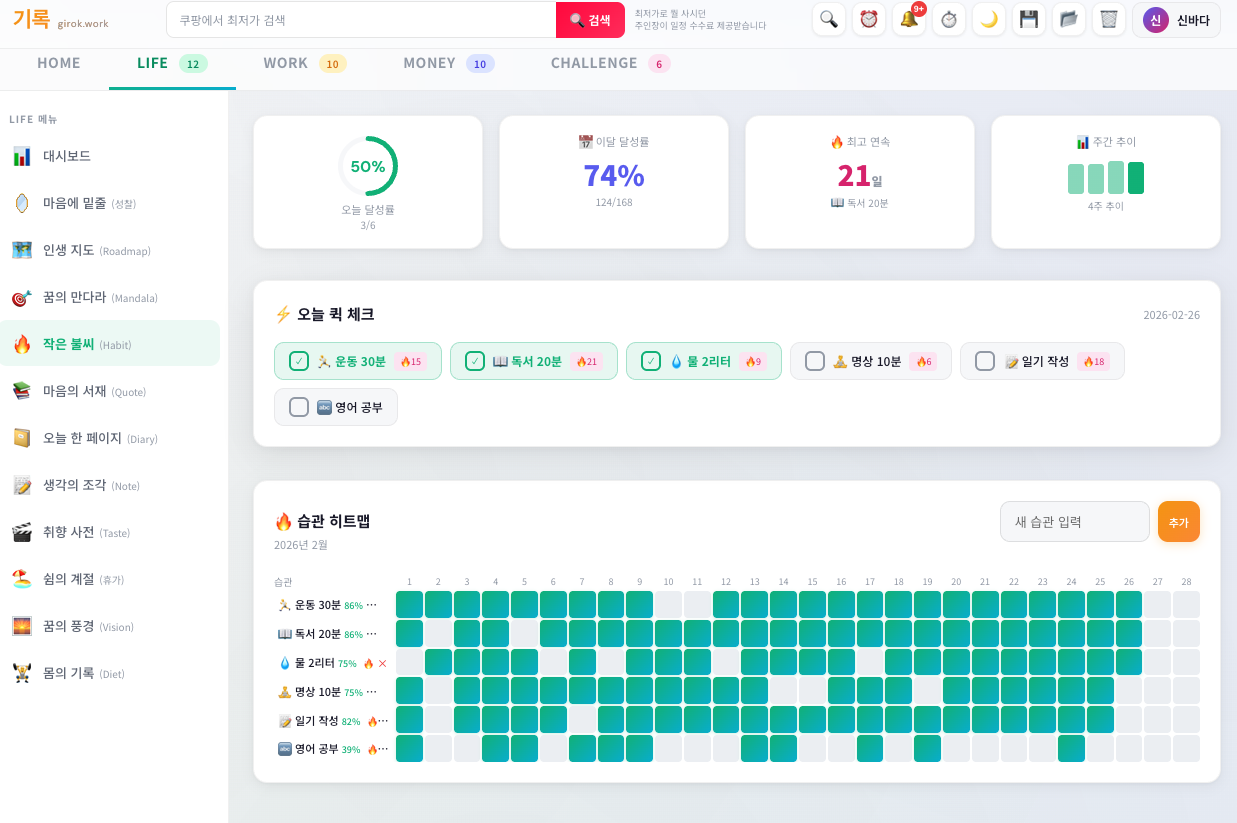This screenshot has width=1237, height=823.
Task: Open 오늘 한 페이지 (Diary) in sidebar
Action: [110, 438]
